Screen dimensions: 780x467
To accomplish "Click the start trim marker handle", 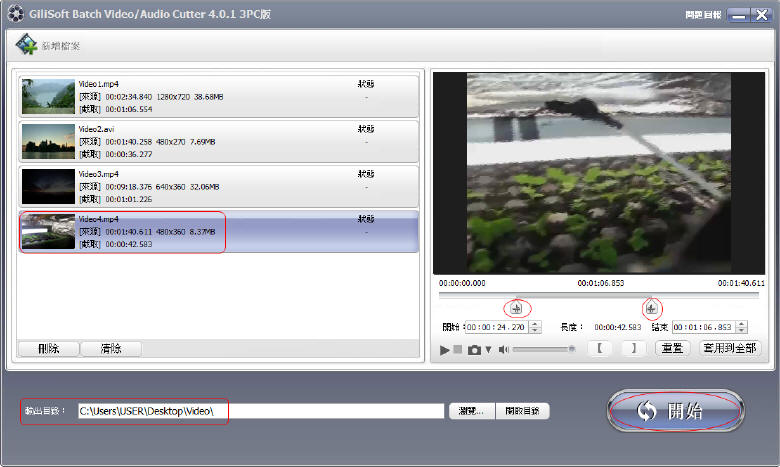I will point(516,308).
